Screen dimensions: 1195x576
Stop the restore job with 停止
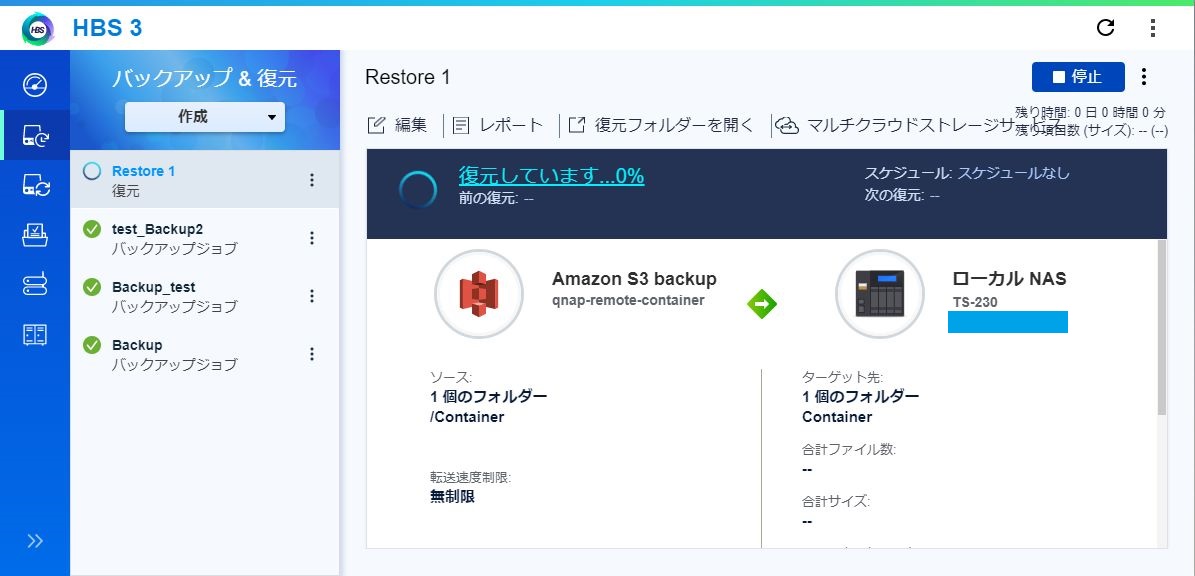(x=1078, y=76)
